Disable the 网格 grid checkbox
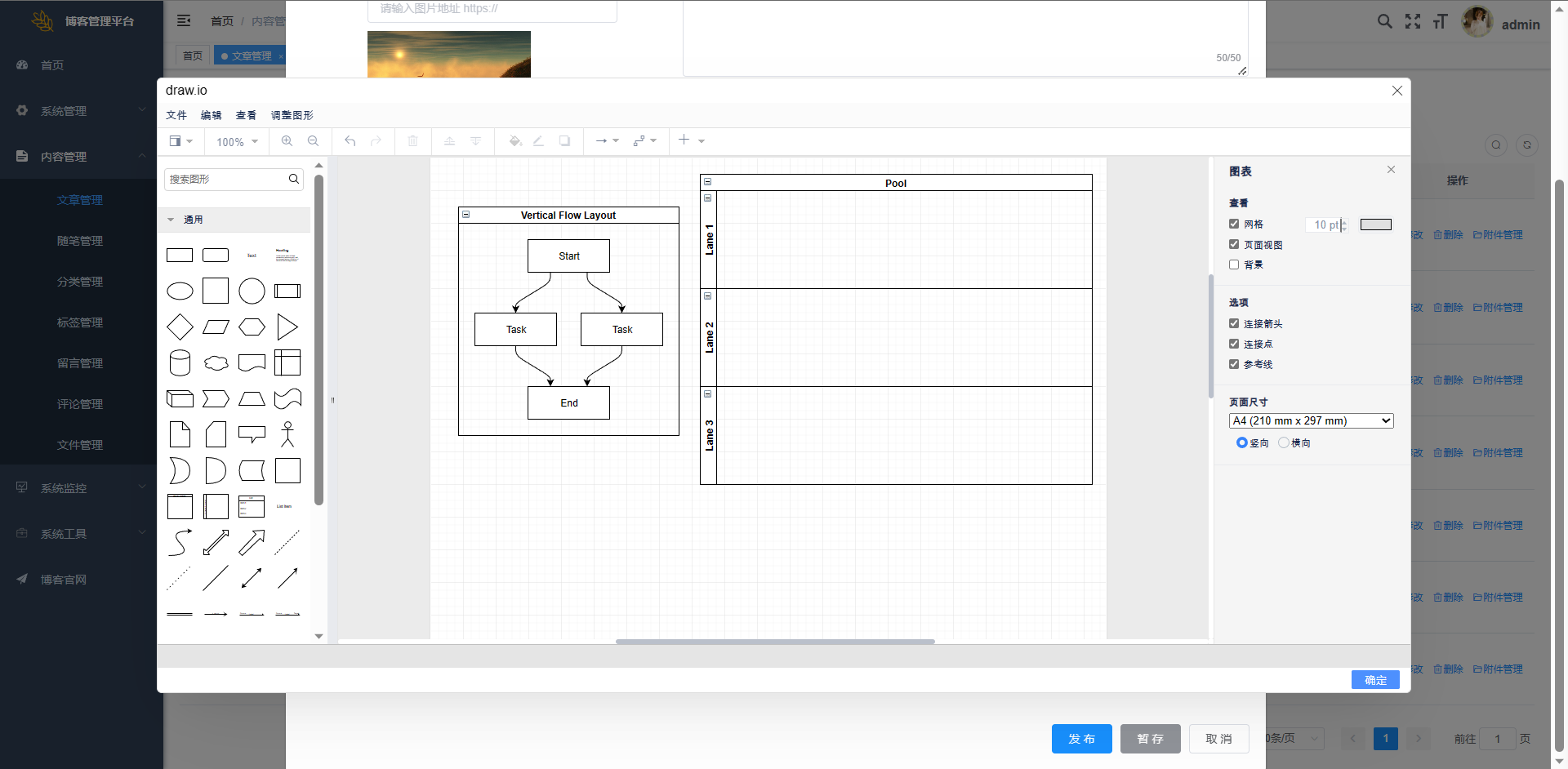The width and height of the screenshot is (1568, 769). point(1234,224)
